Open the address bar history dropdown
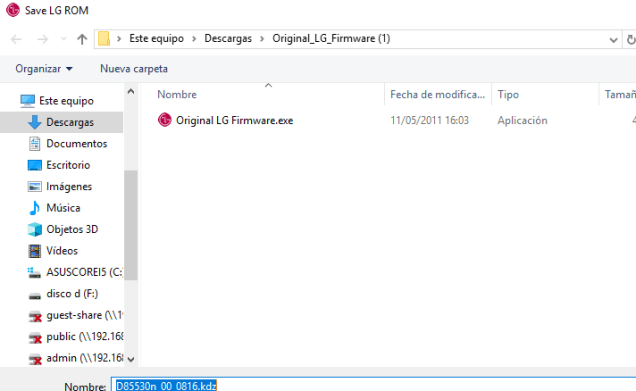This screenshot has height=391, width=636. tap(613, 40)
